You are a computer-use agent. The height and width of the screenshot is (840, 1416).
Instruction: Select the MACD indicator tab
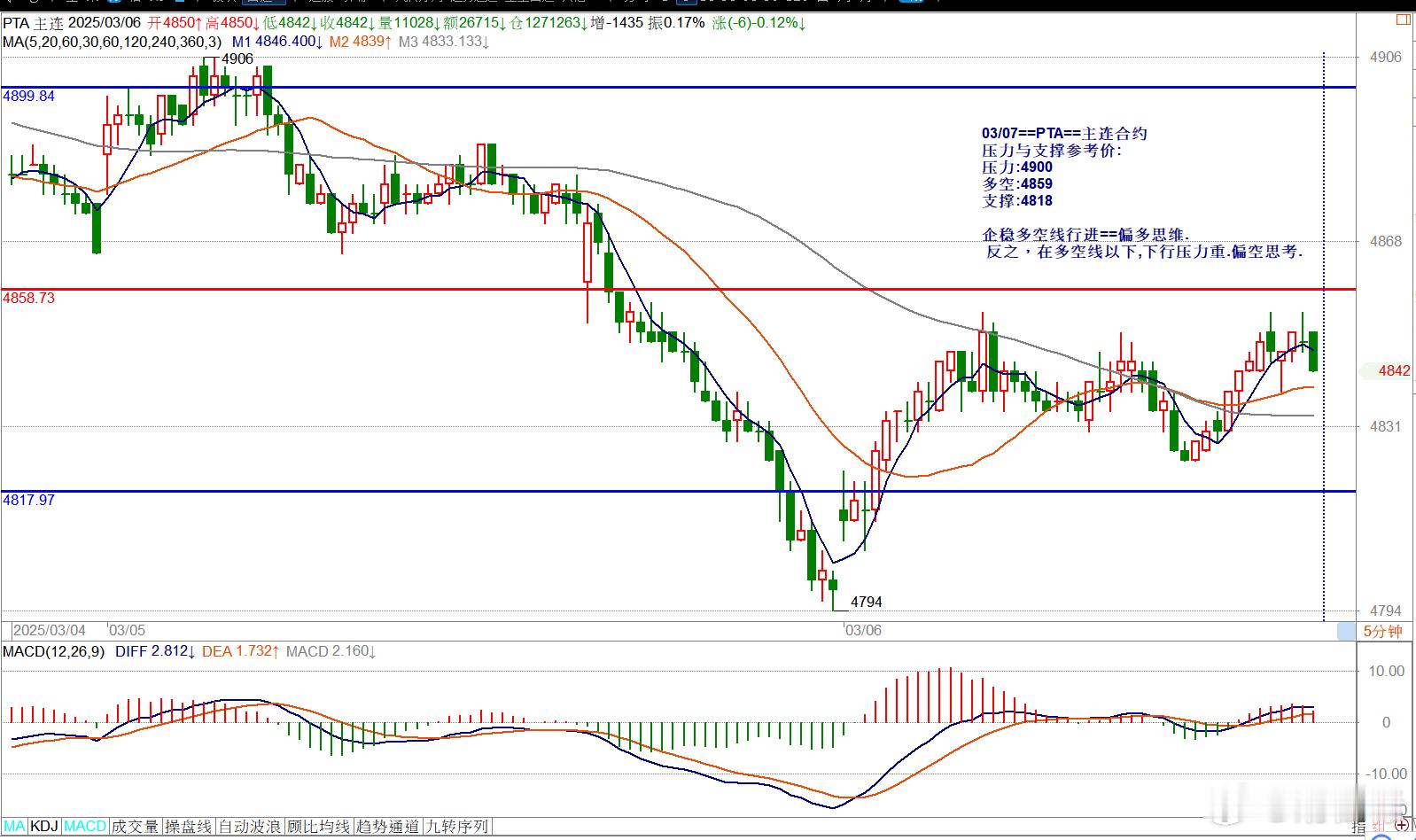pos(85,826)
